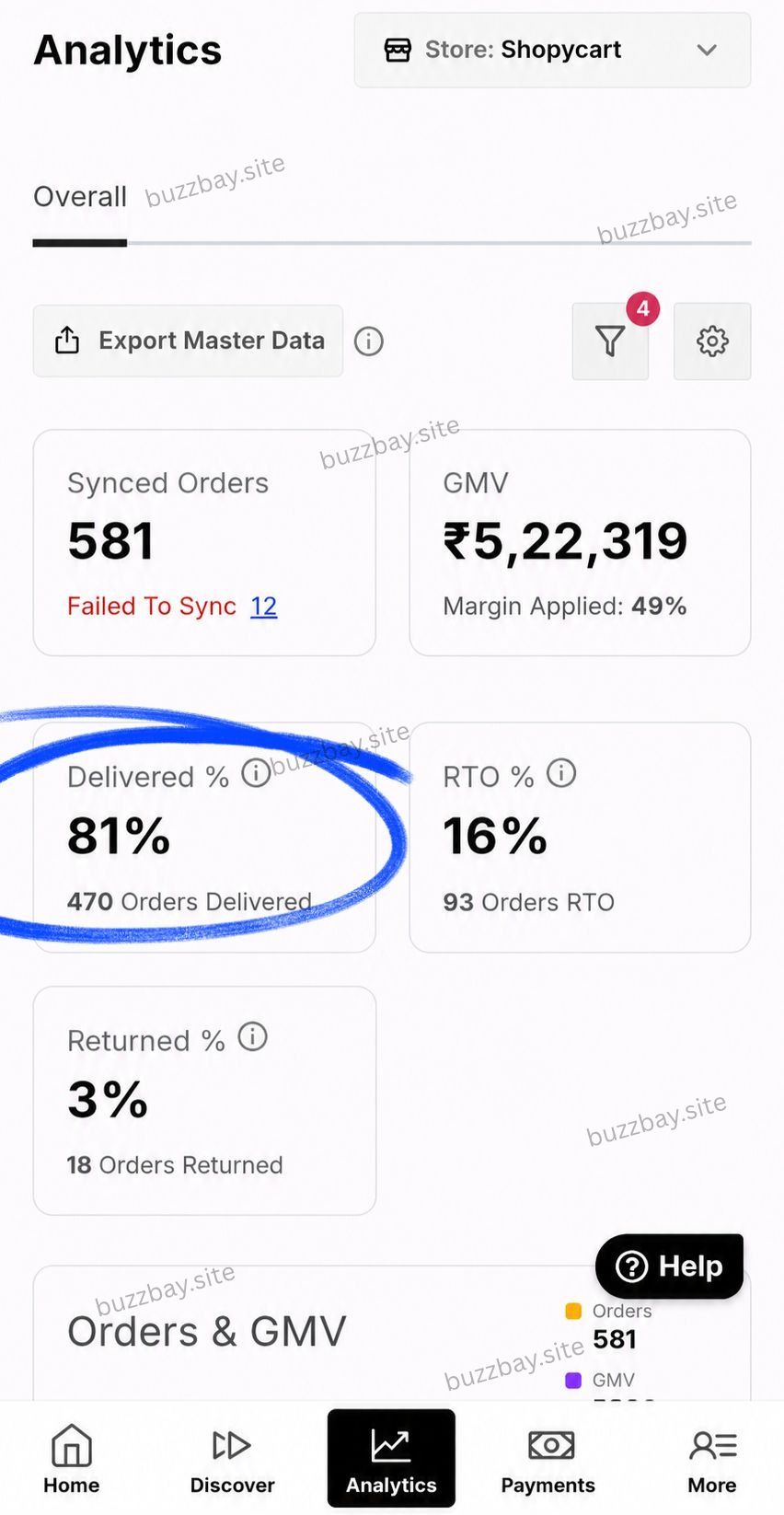Show info for RTO %
784x1515 pixels.
tap(561, 773)
